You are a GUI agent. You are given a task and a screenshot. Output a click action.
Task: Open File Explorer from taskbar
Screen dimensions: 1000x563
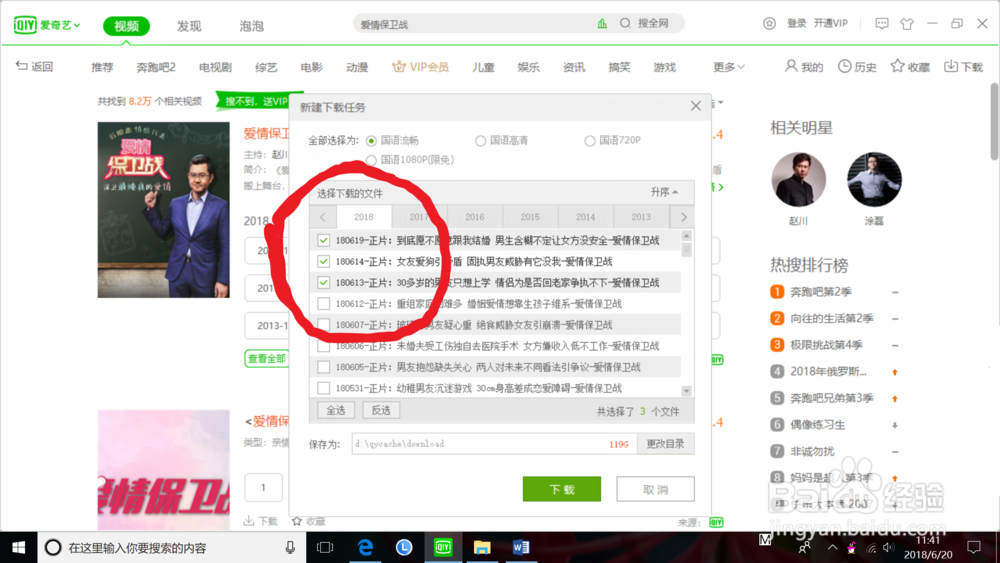click(x=482, y=548)
